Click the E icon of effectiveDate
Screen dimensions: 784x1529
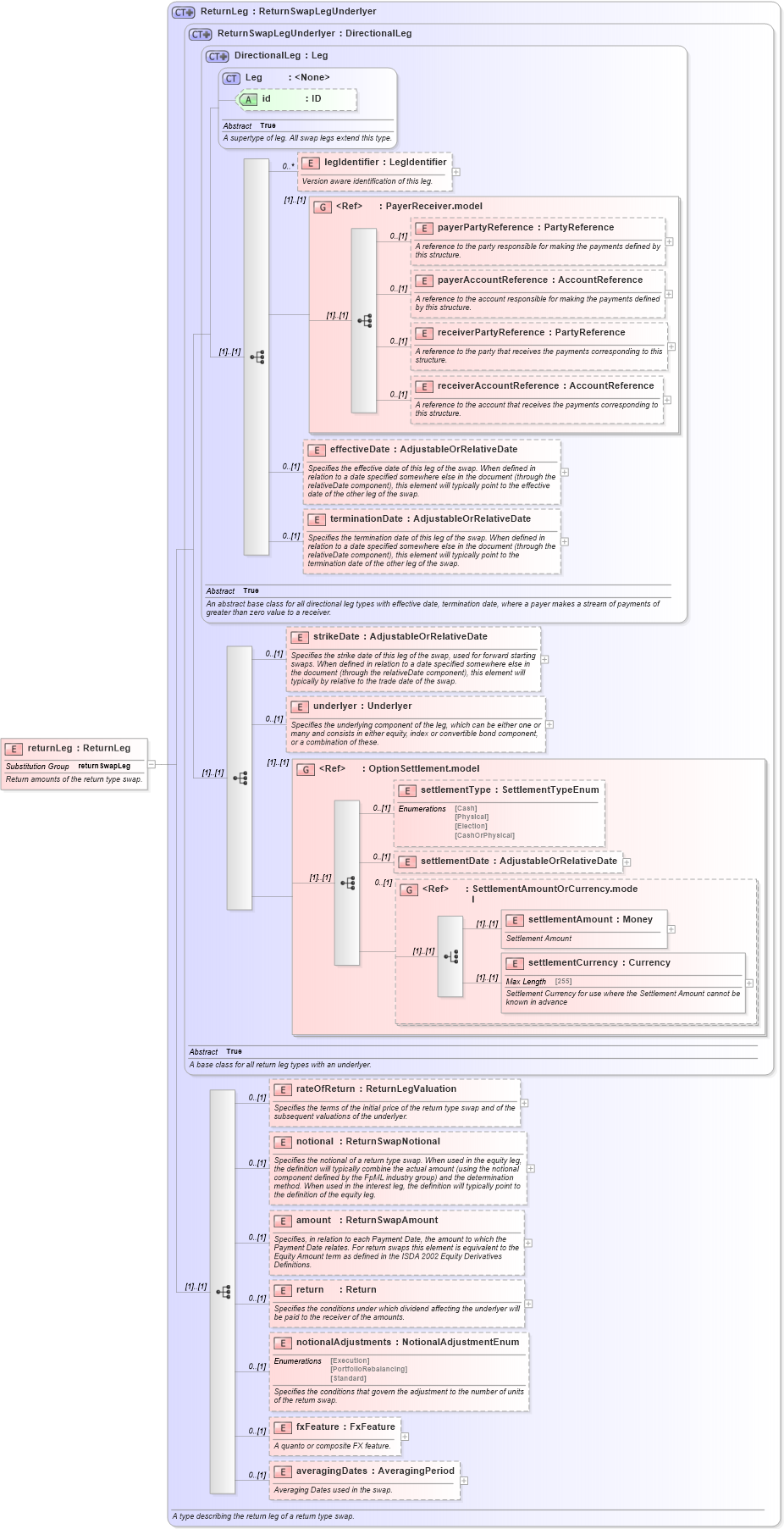pyautogui.click(x=317, y=451)
